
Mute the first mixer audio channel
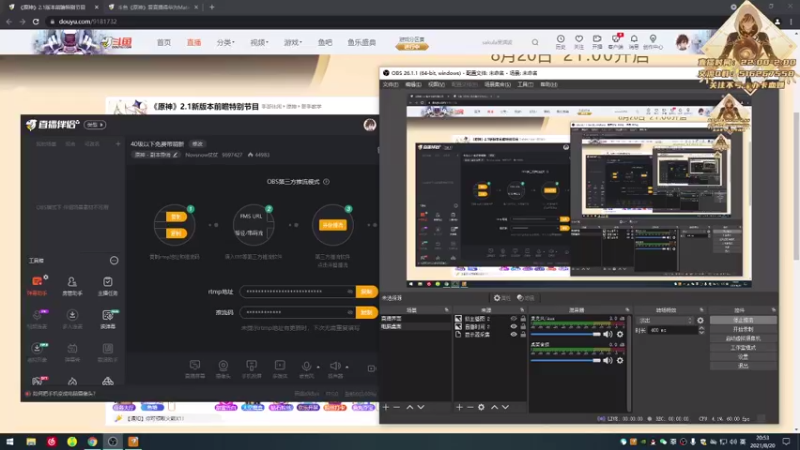click(x=608, y=334)
